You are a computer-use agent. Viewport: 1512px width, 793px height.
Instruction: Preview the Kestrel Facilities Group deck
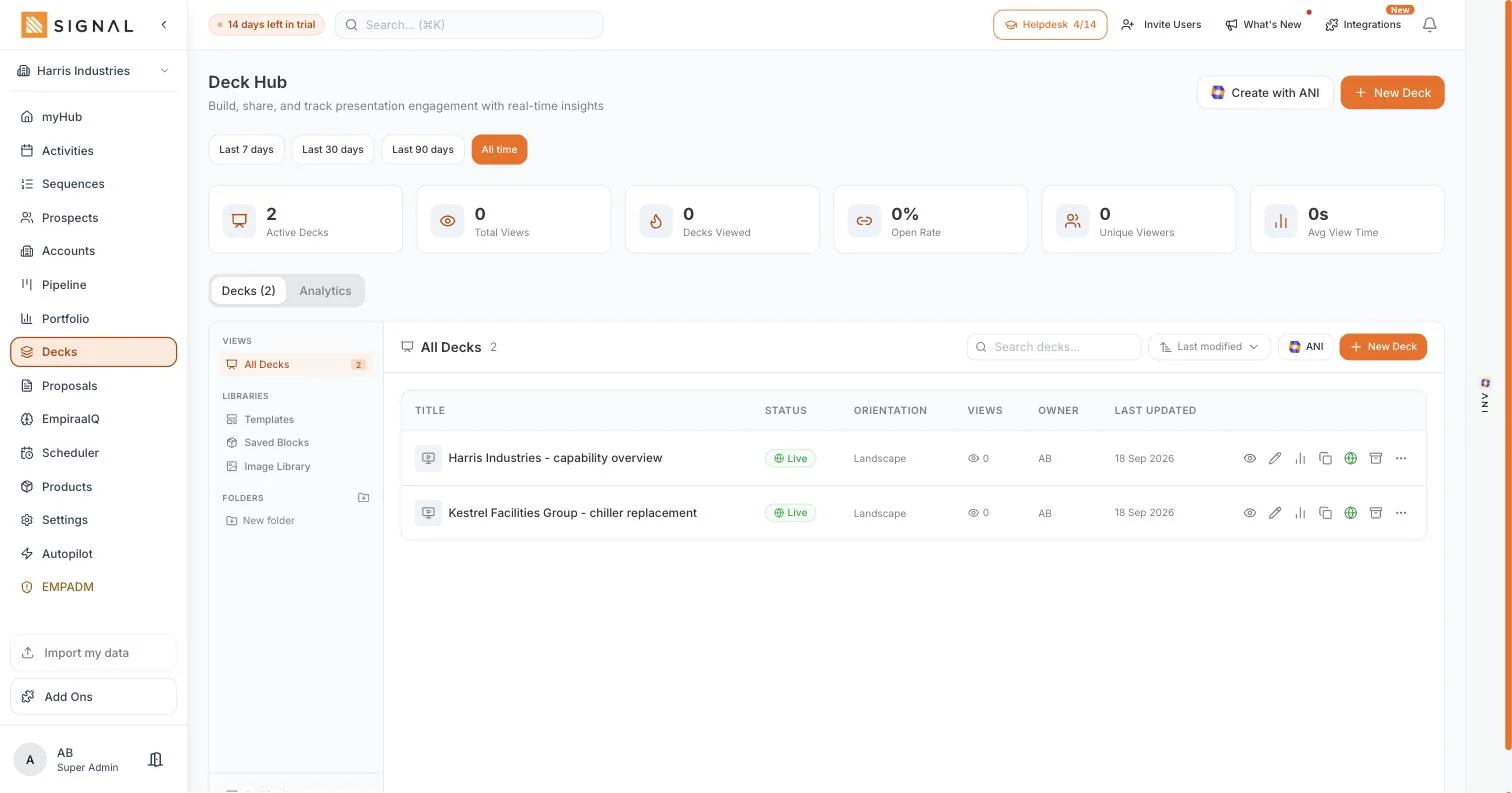click(1249, 513)
